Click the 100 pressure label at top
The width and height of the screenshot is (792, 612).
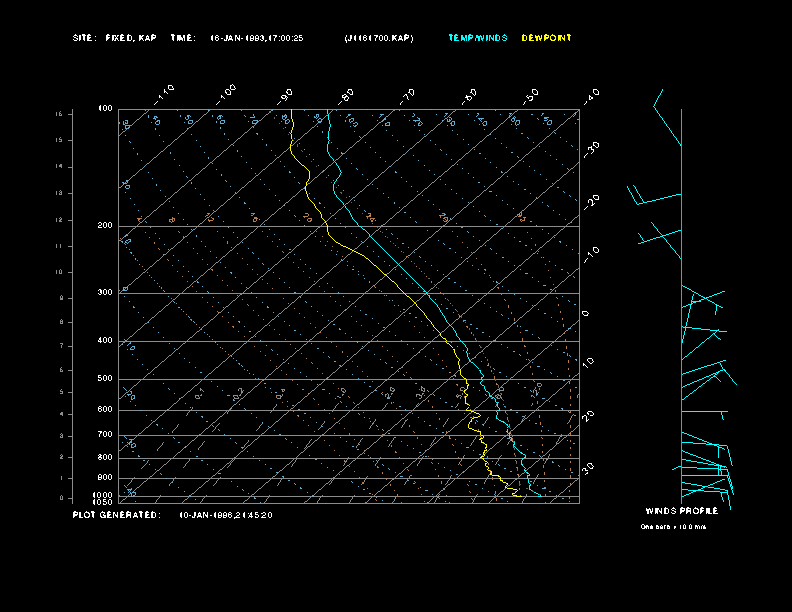(105, 108)
